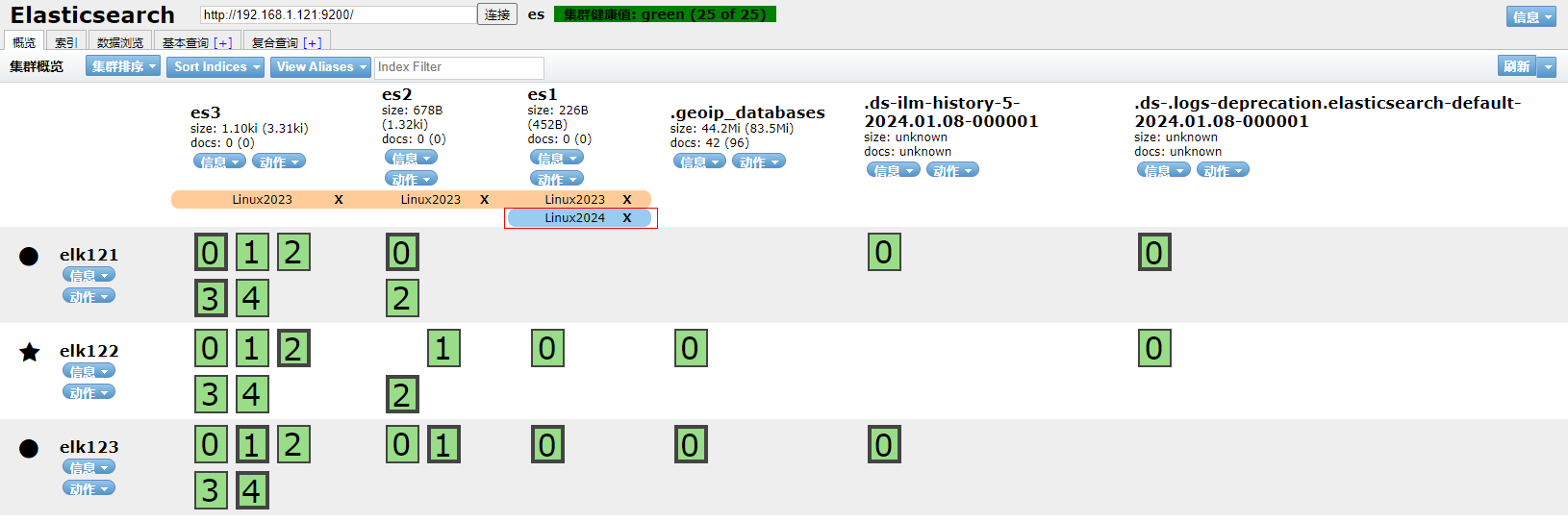Click the circle icon beside node elk121
This screenshot has width=1568, height=522.
click(x=29, y=256)
